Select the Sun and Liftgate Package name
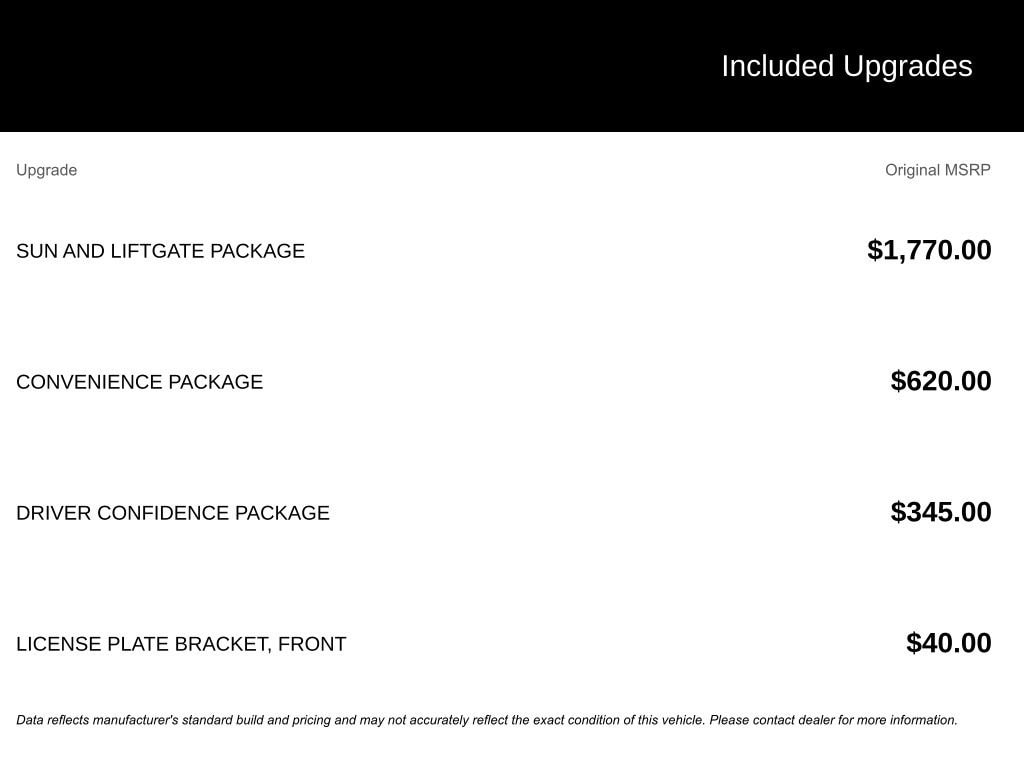The width and height of the screenshot is (1024, 768). coord(160,251)
